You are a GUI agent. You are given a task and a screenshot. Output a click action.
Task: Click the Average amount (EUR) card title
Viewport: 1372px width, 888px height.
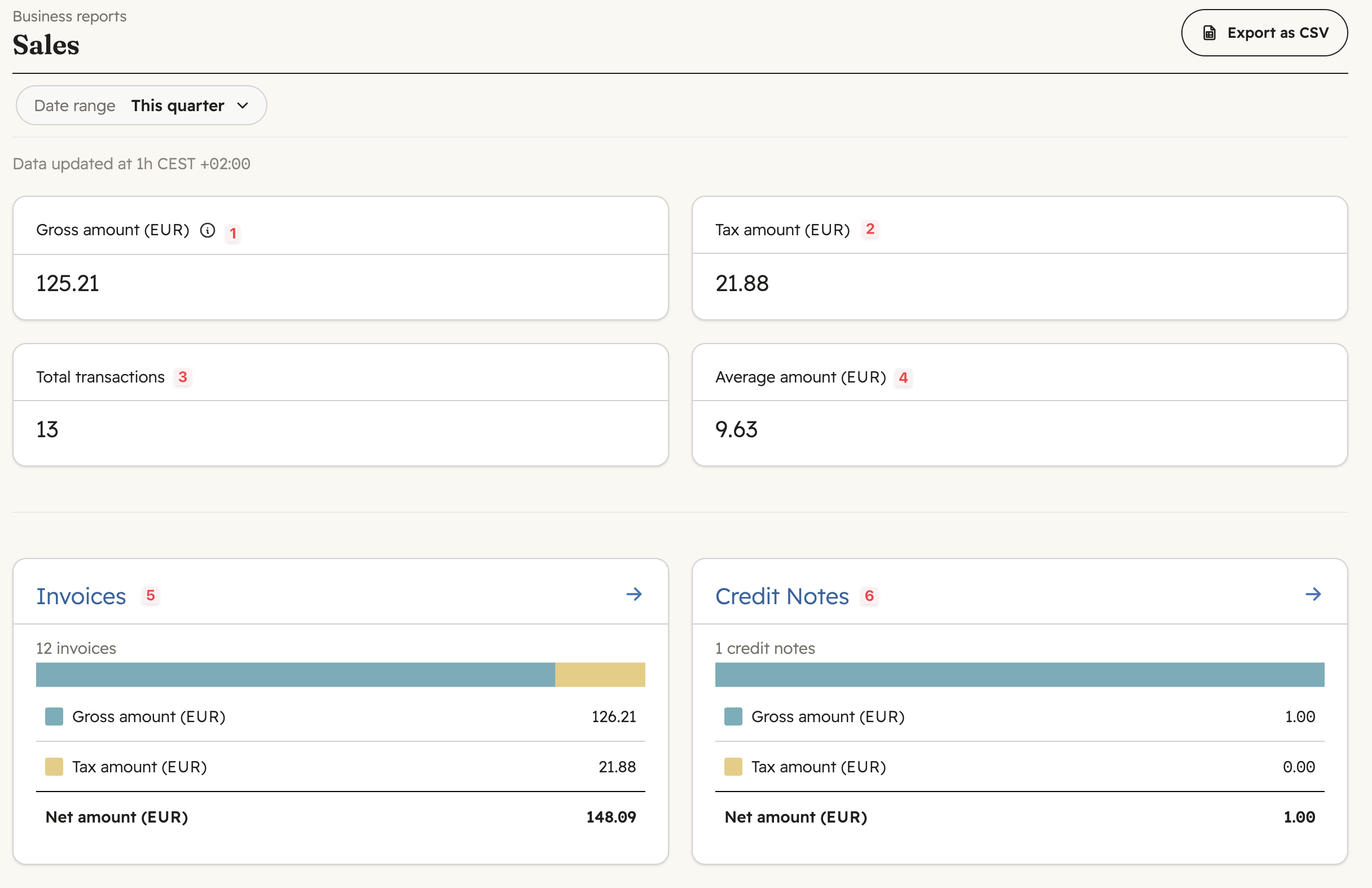[x=801, y=377]
